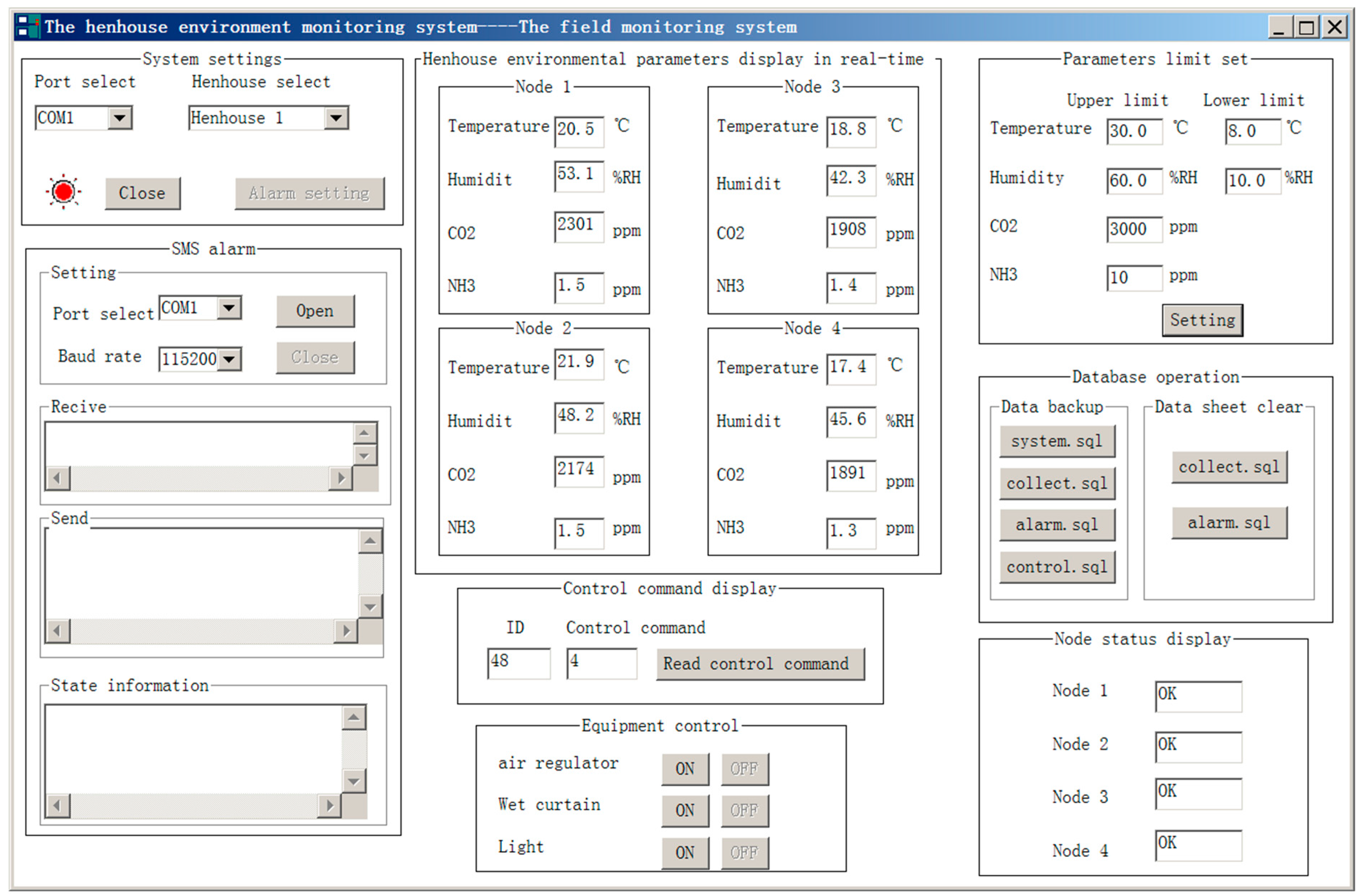The image size is (1363, 896).
Task: Click the red alarm indicator light
Action: [63, 191]
